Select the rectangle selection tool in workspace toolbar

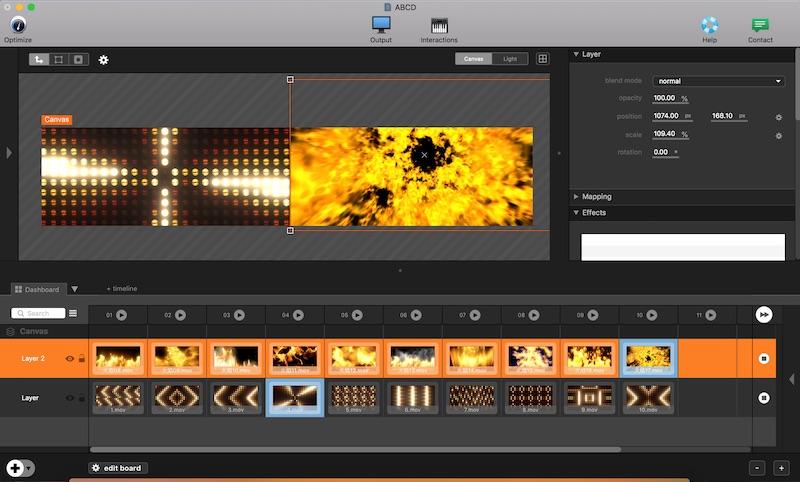[59, 60]
